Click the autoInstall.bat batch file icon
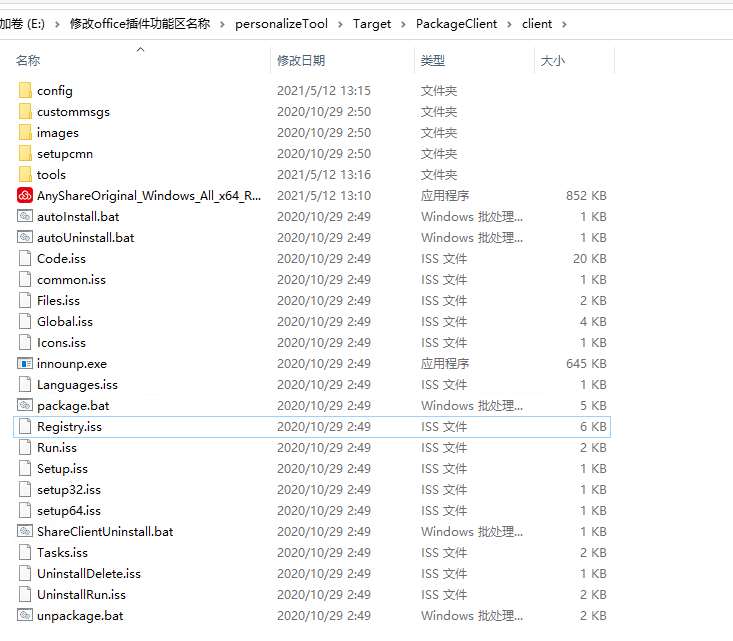733x641 pixels. point(25,216)
